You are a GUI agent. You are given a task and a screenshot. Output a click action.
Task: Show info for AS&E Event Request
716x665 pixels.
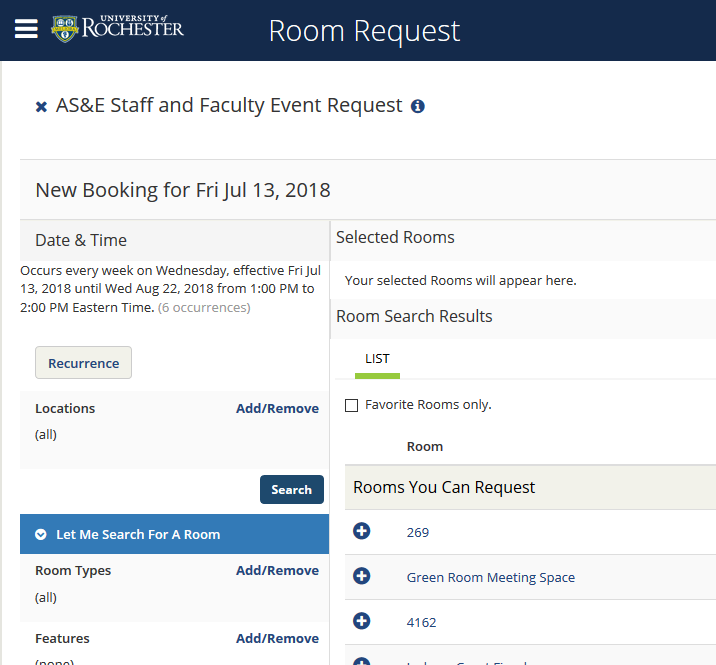[x=417, y=106]
